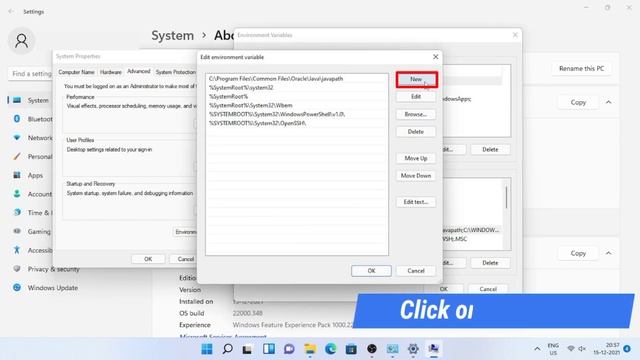Click the Edit text... button
640x360 pixels.
tap(416, 202)
